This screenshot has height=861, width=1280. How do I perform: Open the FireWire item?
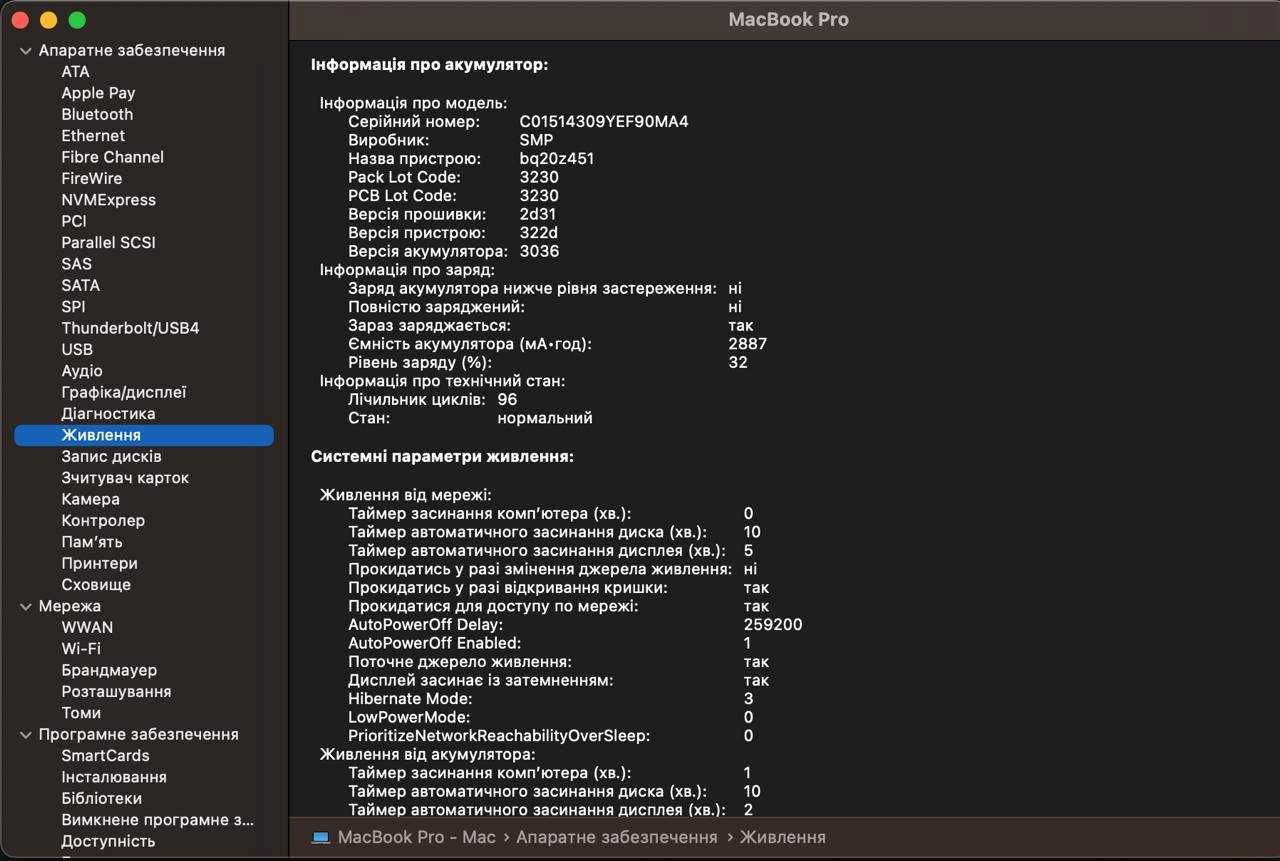[91, 178]
